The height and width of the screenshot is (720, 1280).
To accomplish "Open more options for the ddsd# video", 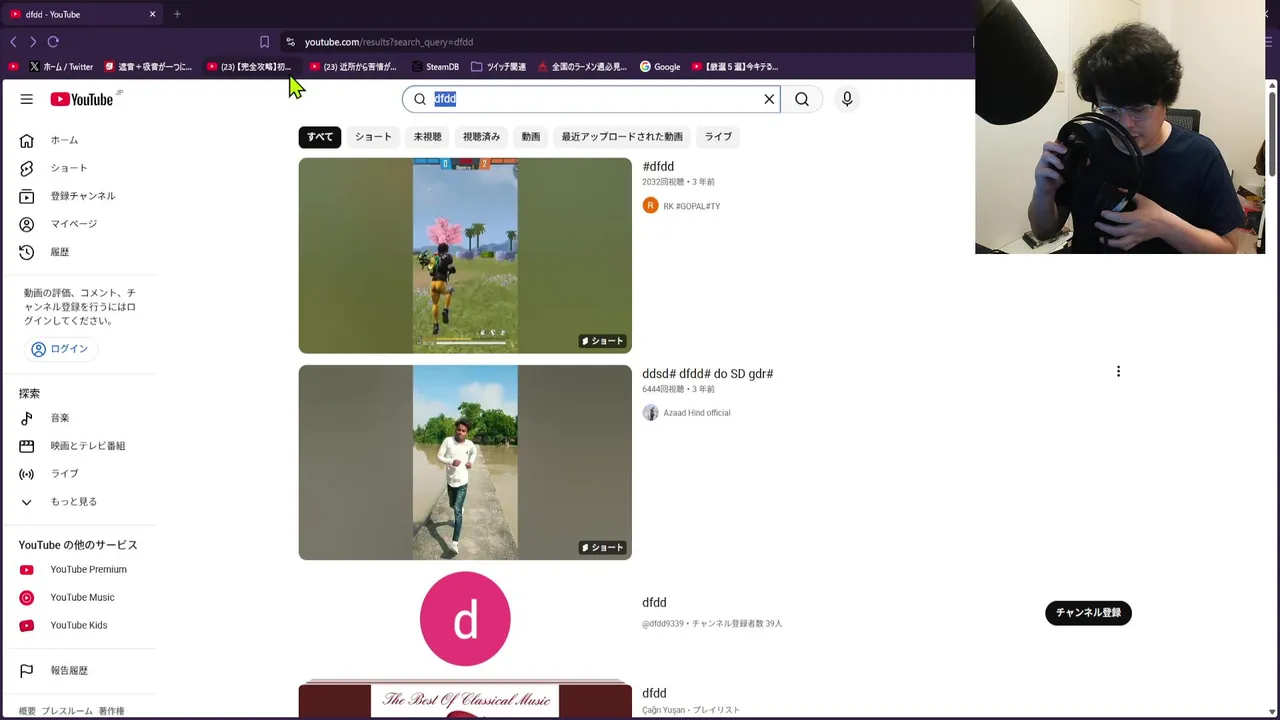I will pyautogui.click(x=1118, y=372).
